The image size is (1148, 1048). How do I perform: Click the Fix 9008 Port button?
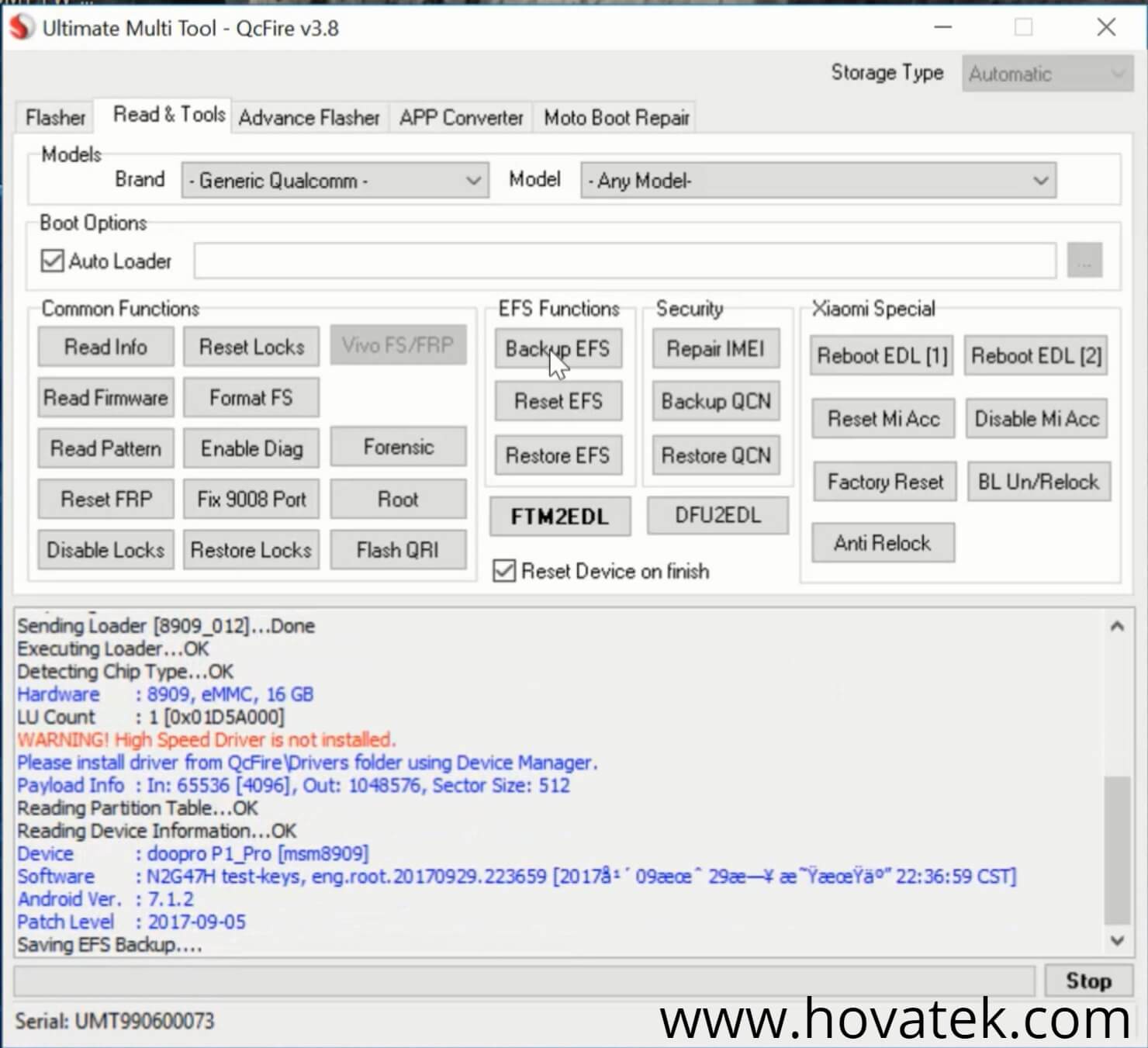point(251,499)
